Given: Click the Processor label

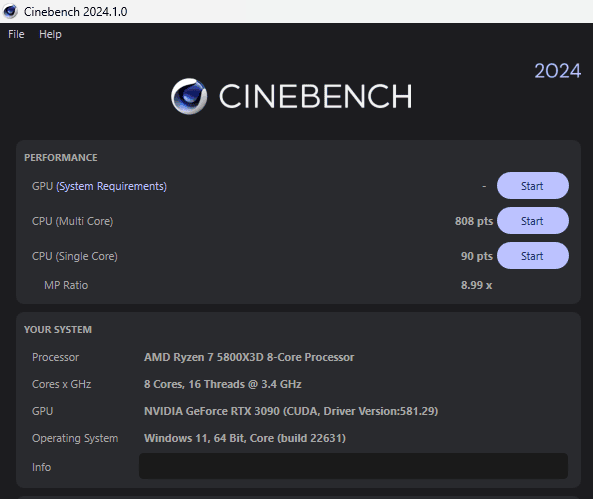Looking at the screenshot, I should coord(56,357).
